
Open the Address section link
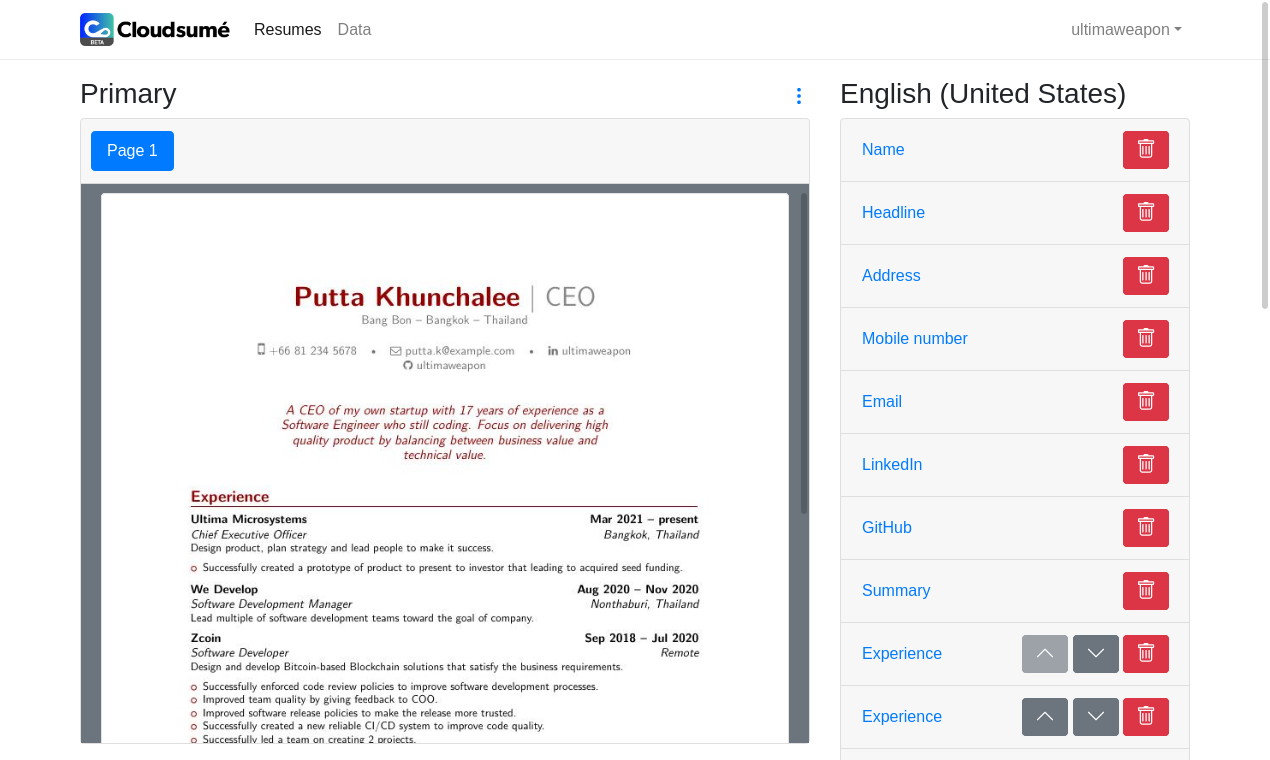tap(891, 276)
